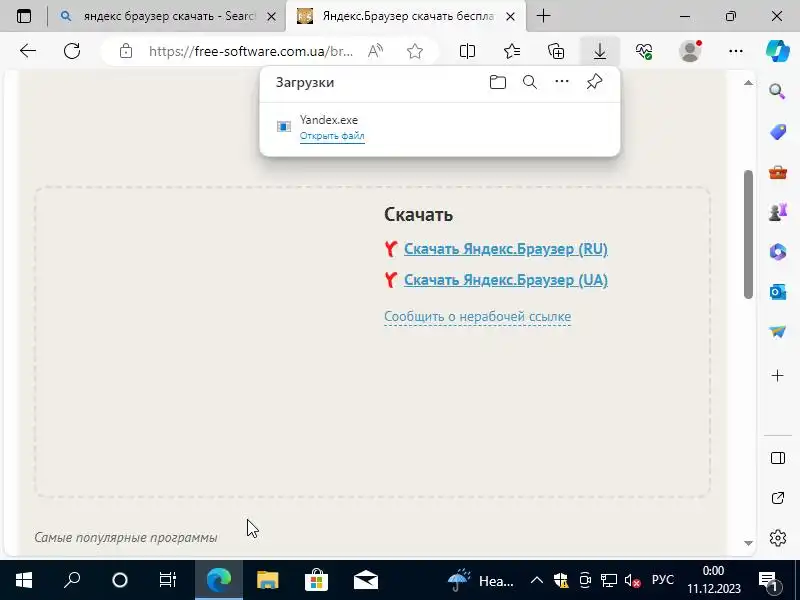Viewport: 800px width, 600px height.
Task: Open Task View on taskbar
Action: tap(168, 580)
